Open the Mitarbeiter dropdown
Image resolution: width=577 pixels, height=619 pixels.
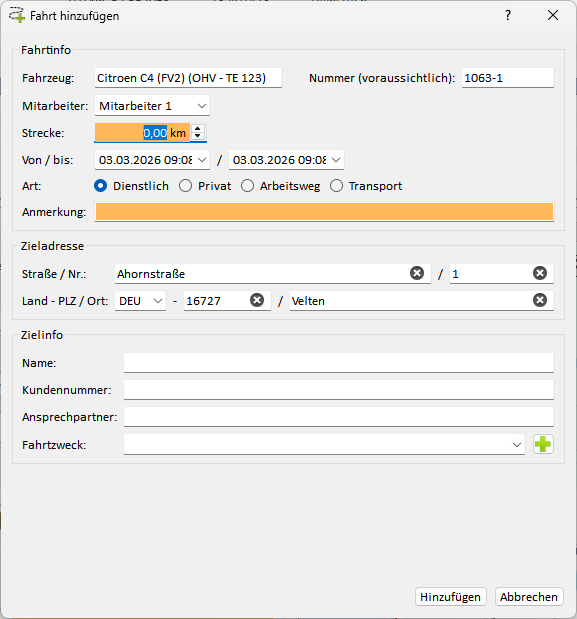(x=152, y=106)
